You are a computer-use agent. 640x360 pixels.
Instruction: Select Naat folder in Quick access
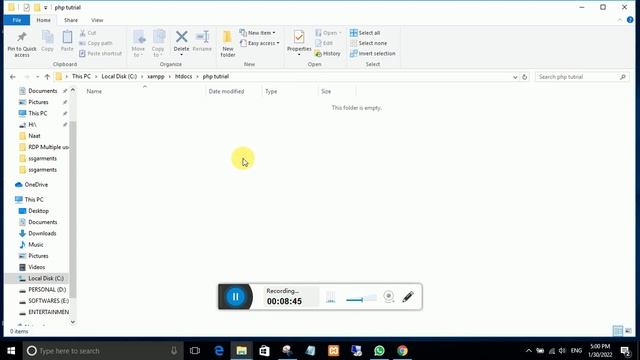tap(34, 136)
